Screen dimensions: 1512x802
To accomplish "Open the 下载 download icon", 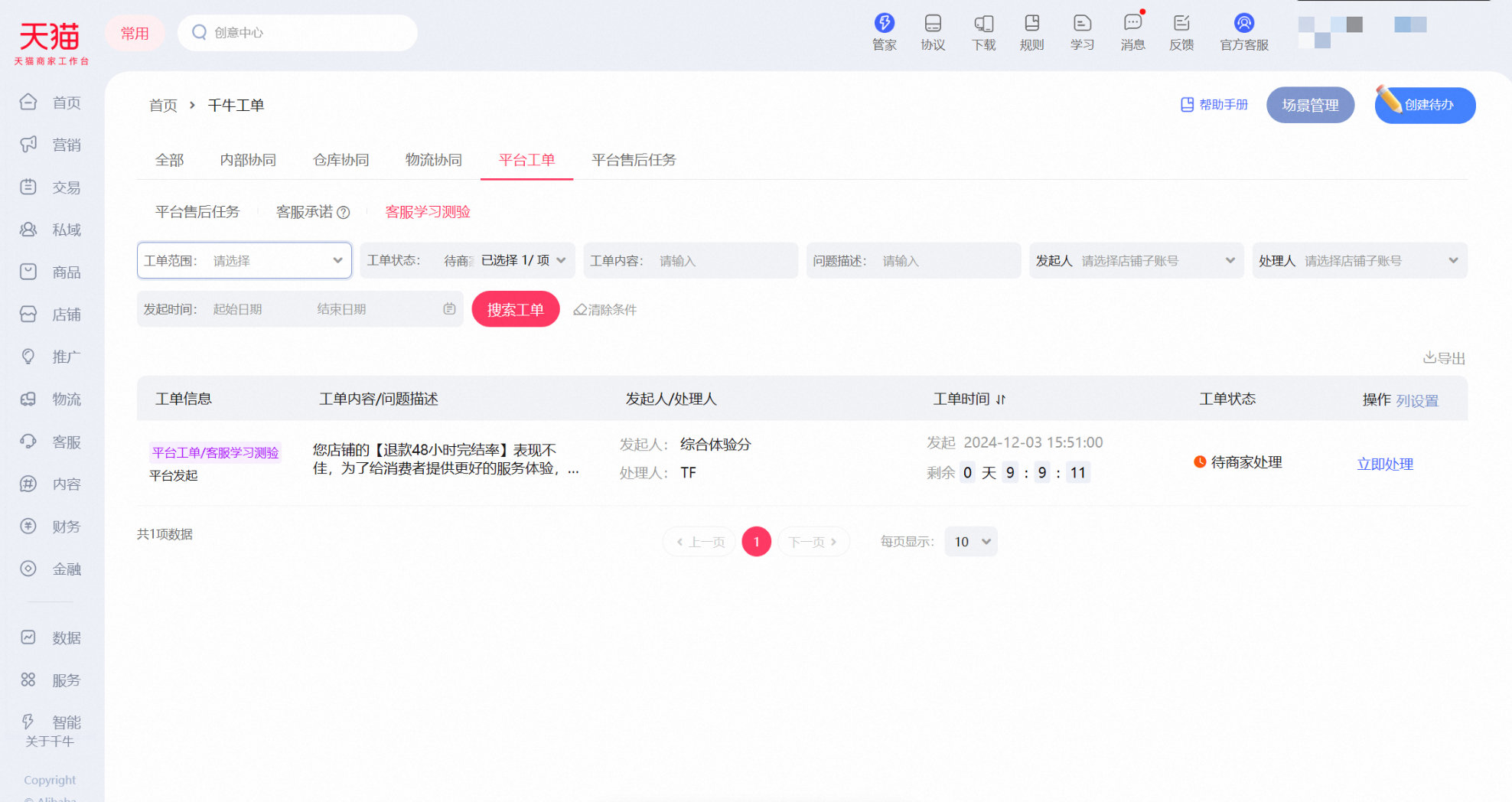I will coord(983,24).
